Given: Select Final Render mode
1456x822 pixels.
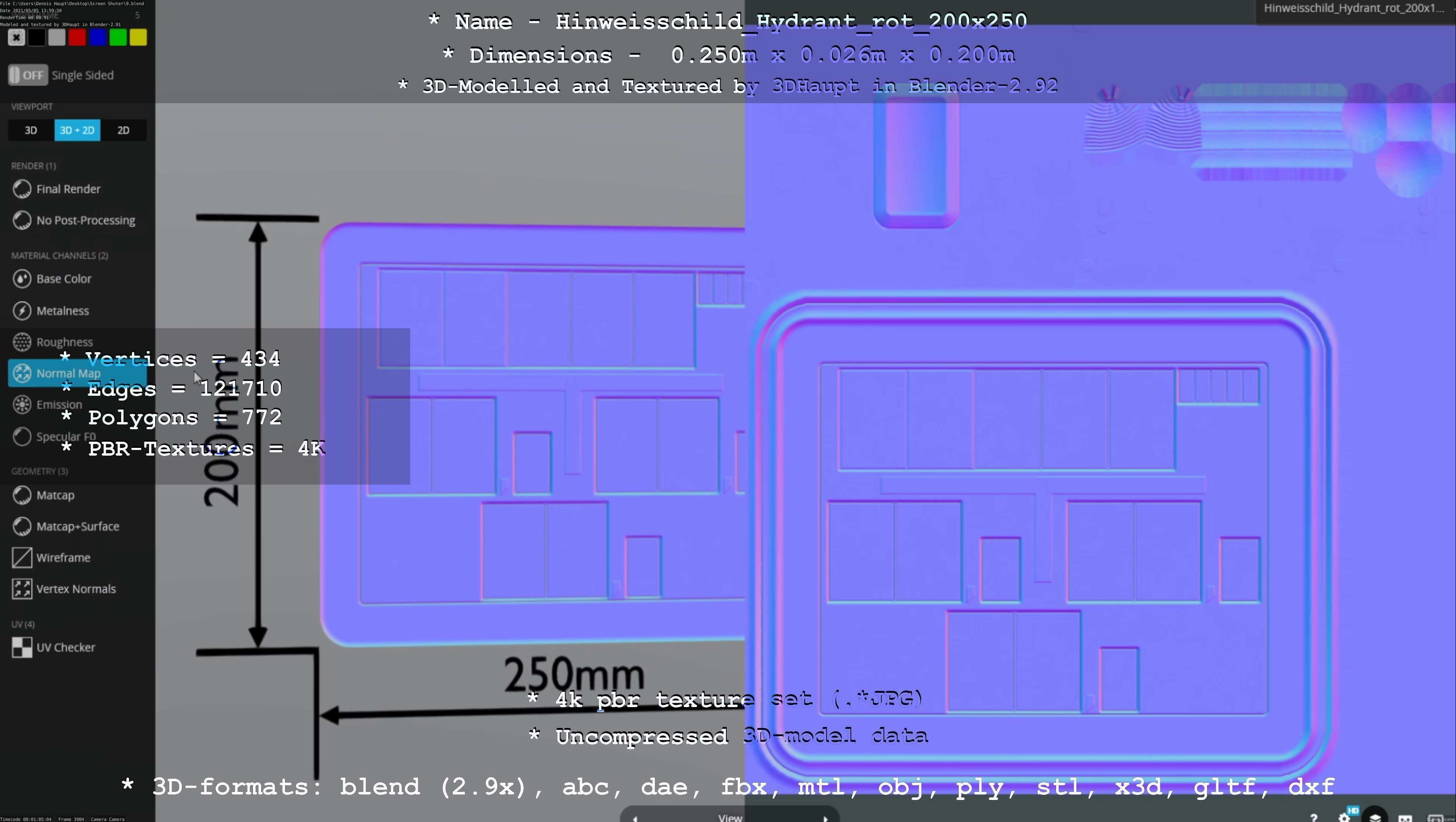Looking at the screenshot, I should pos(57,189).
